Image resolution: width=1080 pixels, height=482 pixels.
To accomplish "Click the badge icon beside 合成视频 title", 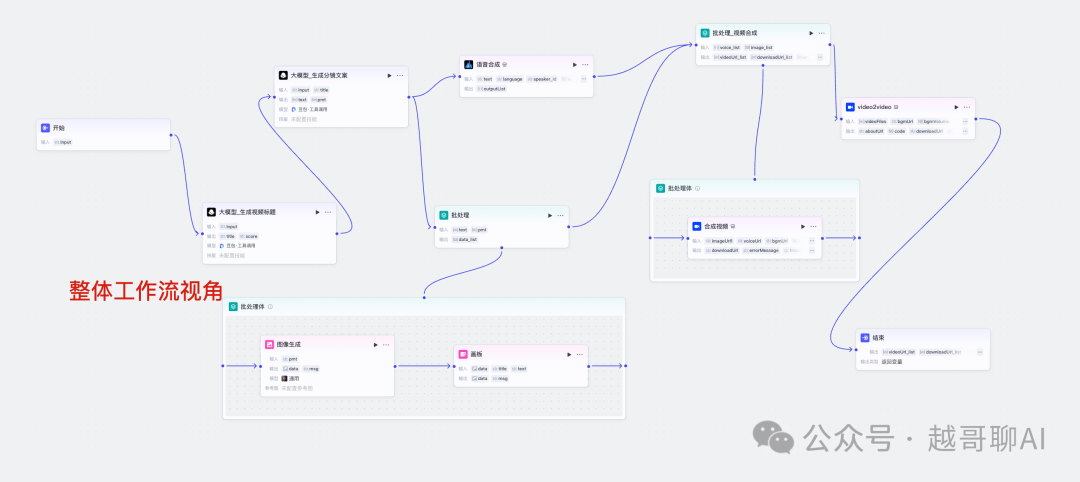I will point(733,226).
